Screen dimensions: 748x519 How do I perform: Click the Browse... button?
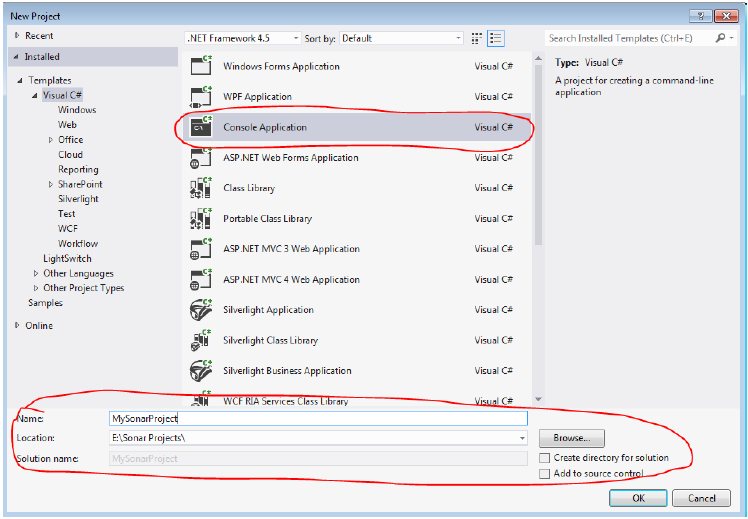pos(572,438)
